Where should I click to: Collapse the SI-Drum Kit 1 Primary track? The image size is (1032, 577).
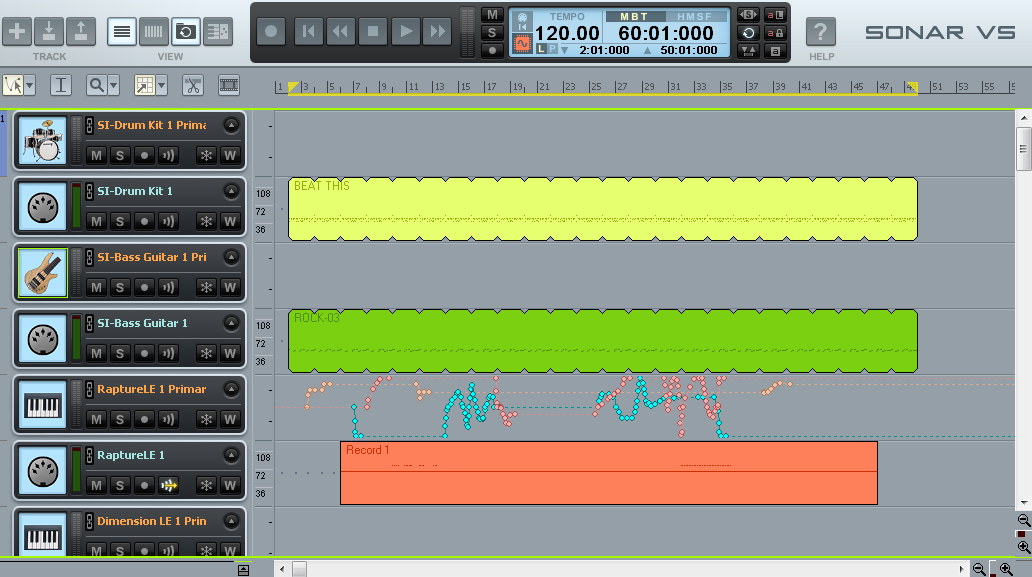click(231, 125)
